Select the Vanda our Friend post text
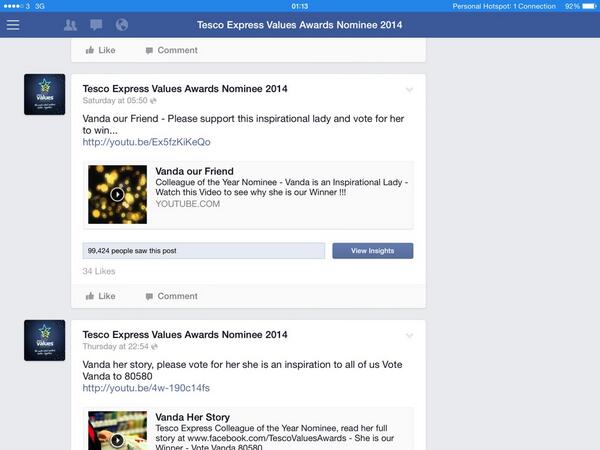 click(243, 124)
